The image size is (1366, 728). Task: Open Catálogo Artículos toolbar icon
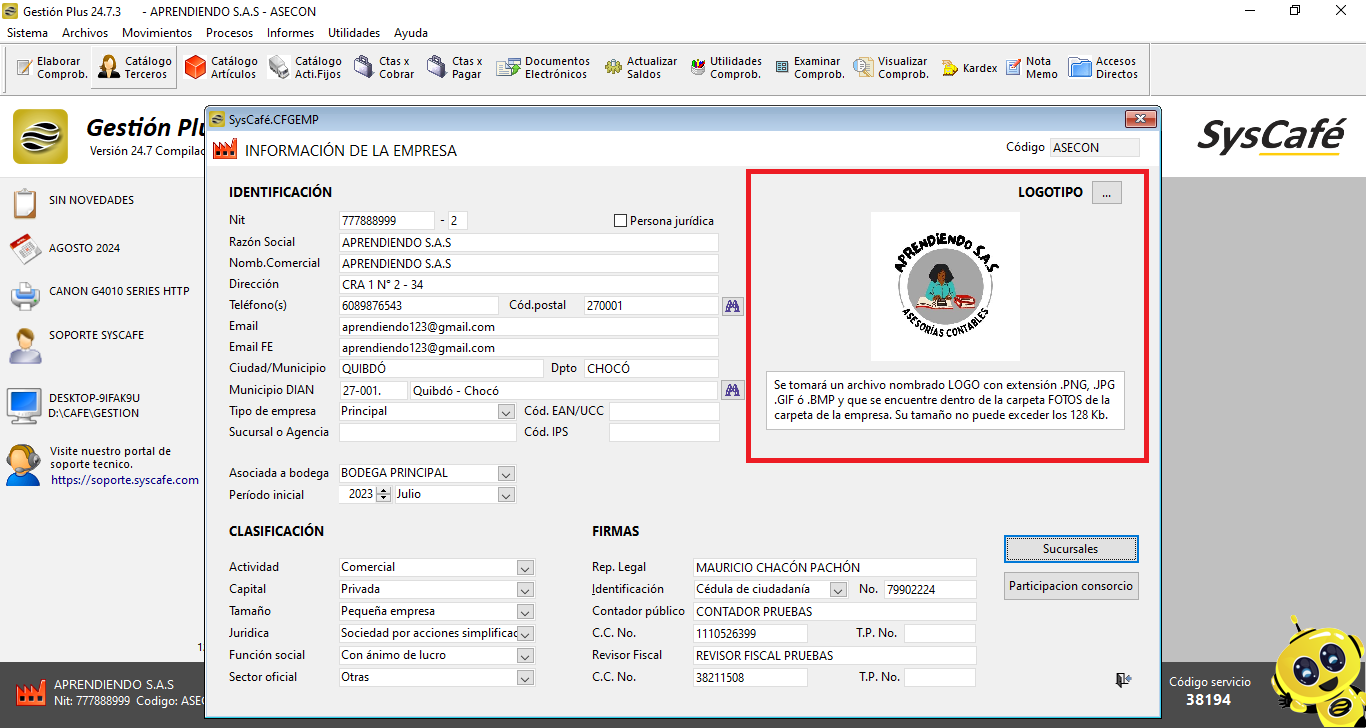click(x=221, y=67)
